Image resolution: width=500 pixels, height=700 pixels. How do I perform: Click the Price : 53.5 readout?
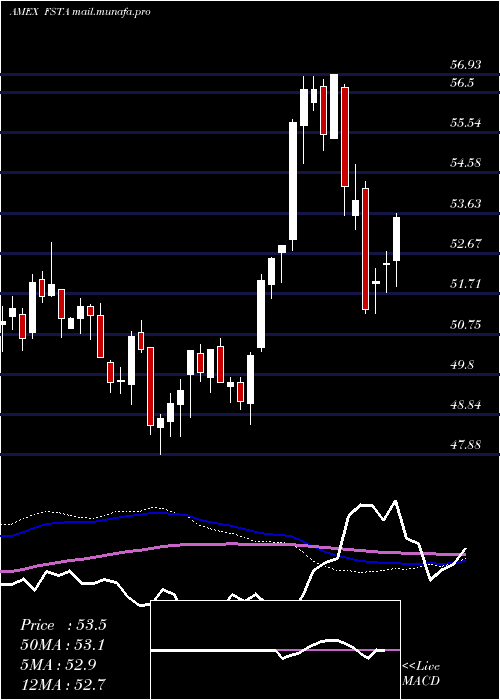[63, 625]
